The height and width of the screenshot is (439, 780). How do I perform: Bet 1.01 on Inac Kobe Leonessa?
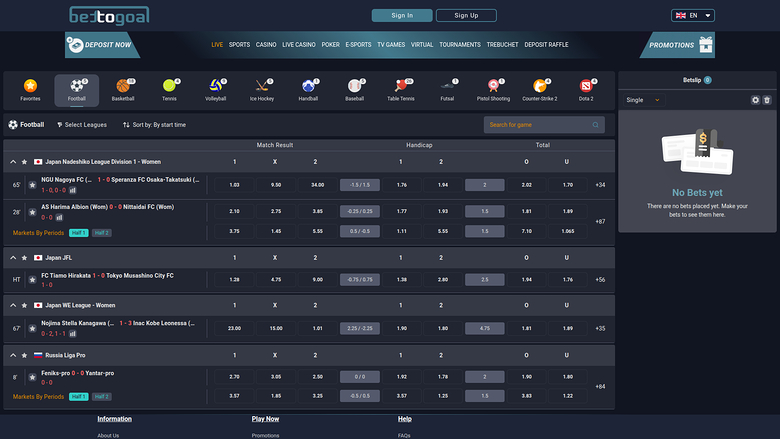pos(317,328)
